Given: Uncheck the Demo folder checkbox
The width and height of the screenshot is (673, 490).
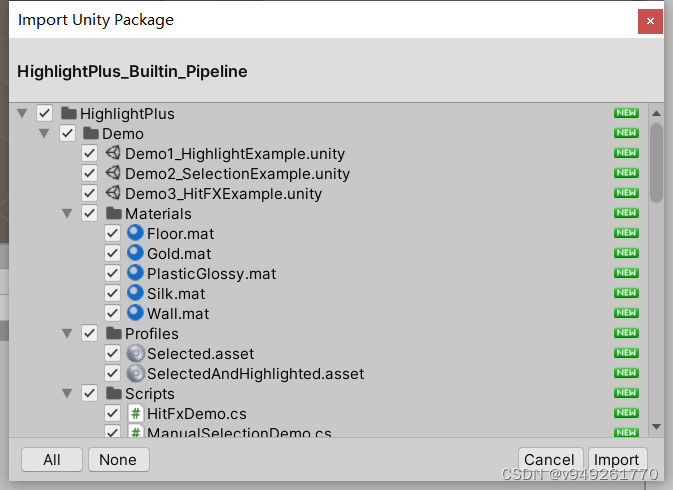Looking at the screenshot, I should click(67, 133).
